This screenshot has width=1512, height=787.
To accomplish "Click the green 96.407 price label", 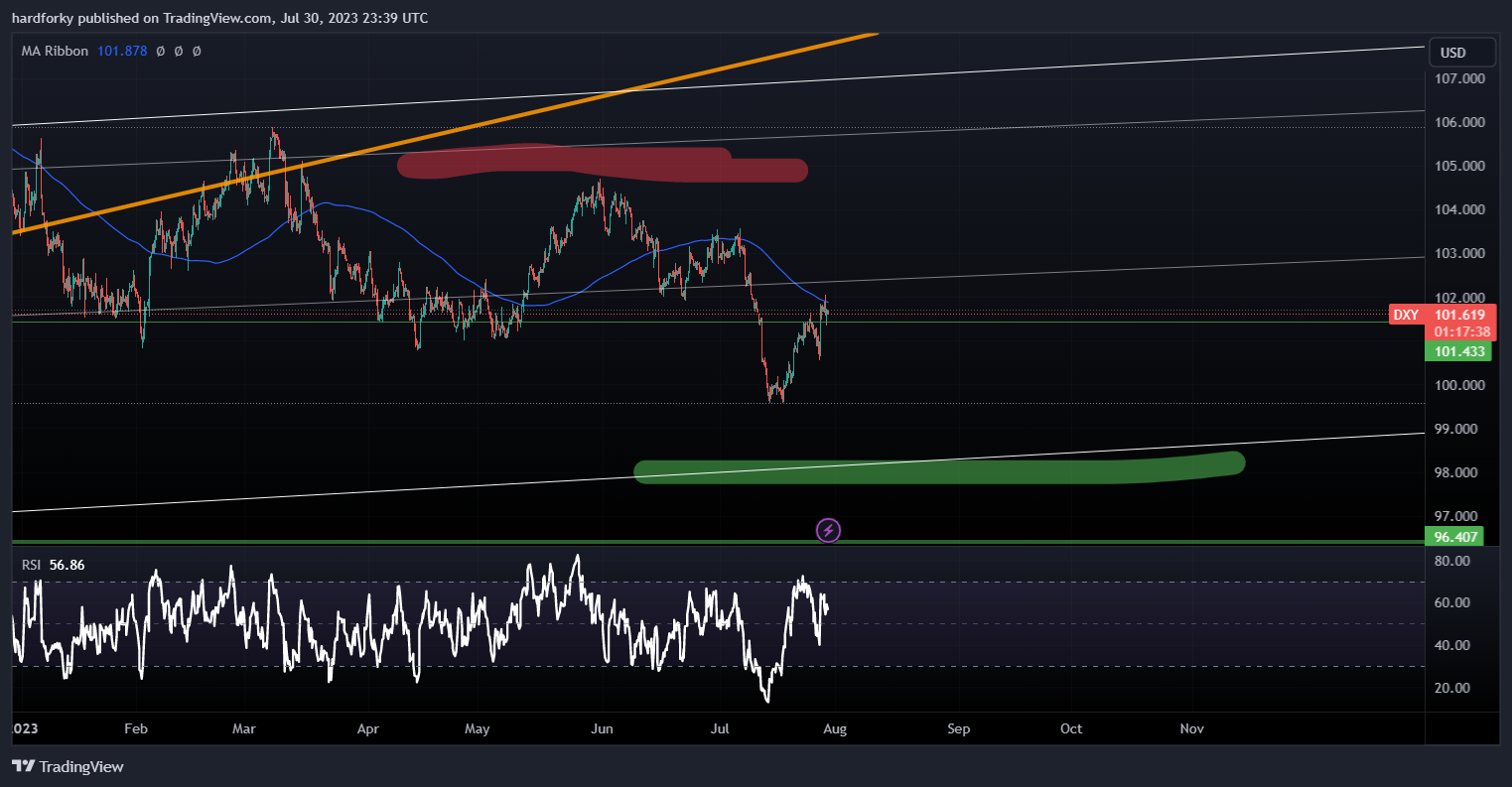I will click(x=1453, y=537).
